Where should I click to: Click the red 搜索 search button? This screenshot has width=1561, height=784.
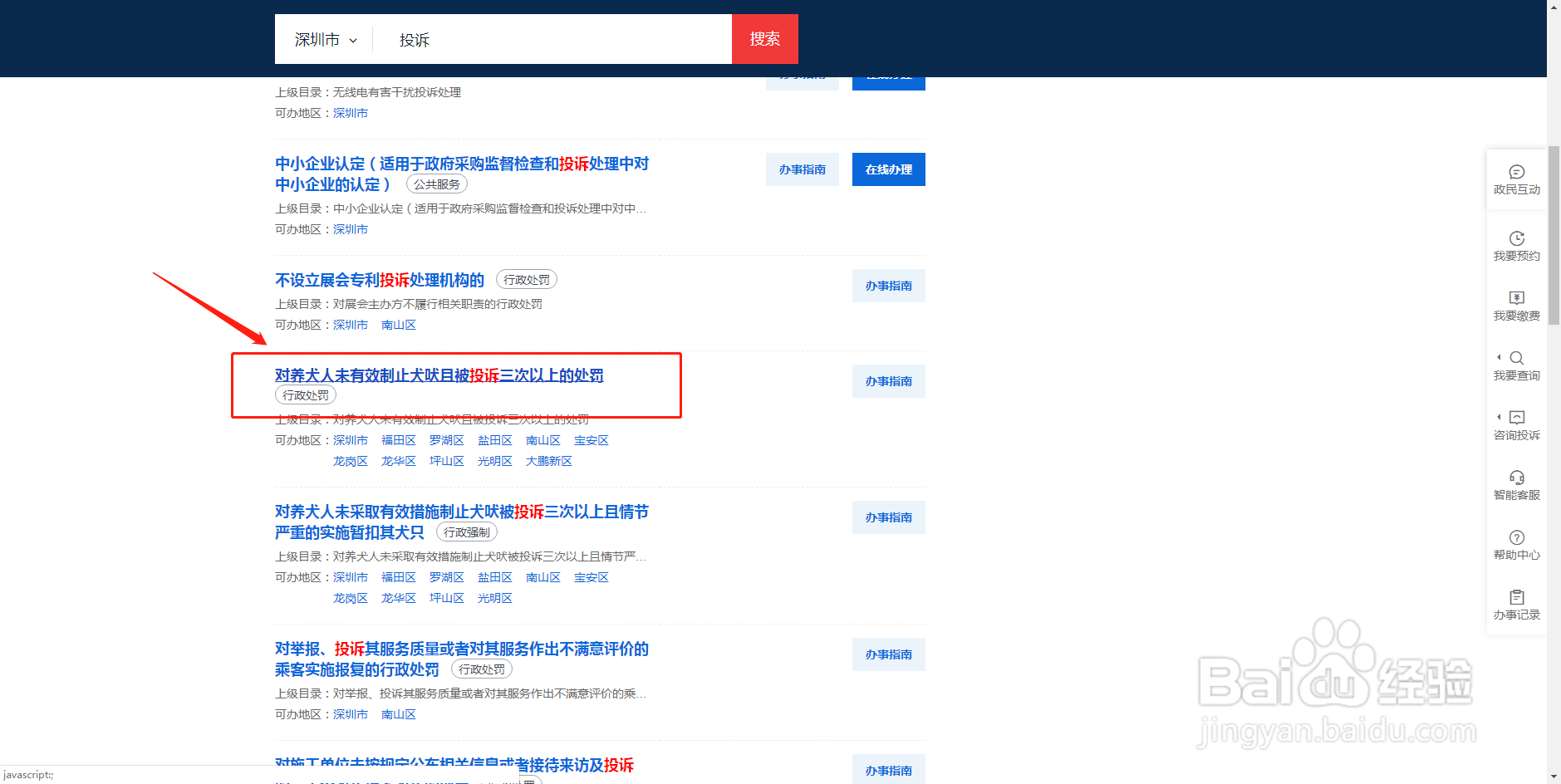point(764,39)
